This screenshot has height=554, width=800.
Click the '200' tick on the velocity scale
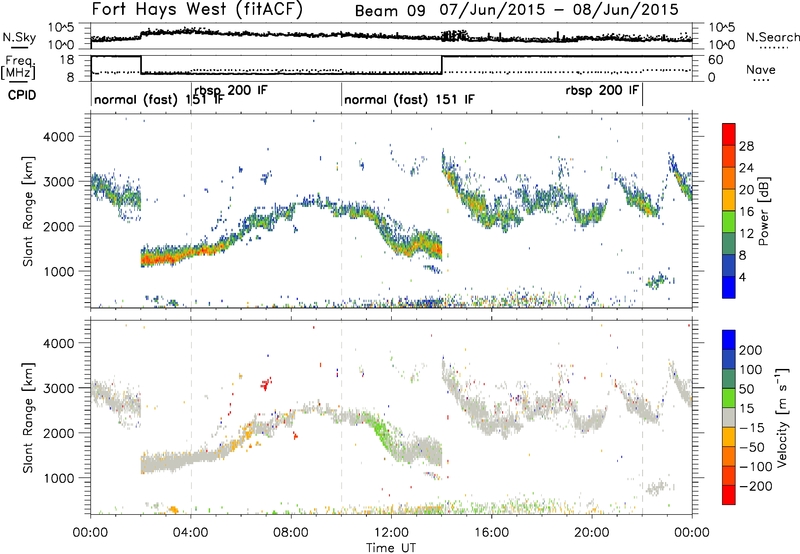[x=751, y=350]
